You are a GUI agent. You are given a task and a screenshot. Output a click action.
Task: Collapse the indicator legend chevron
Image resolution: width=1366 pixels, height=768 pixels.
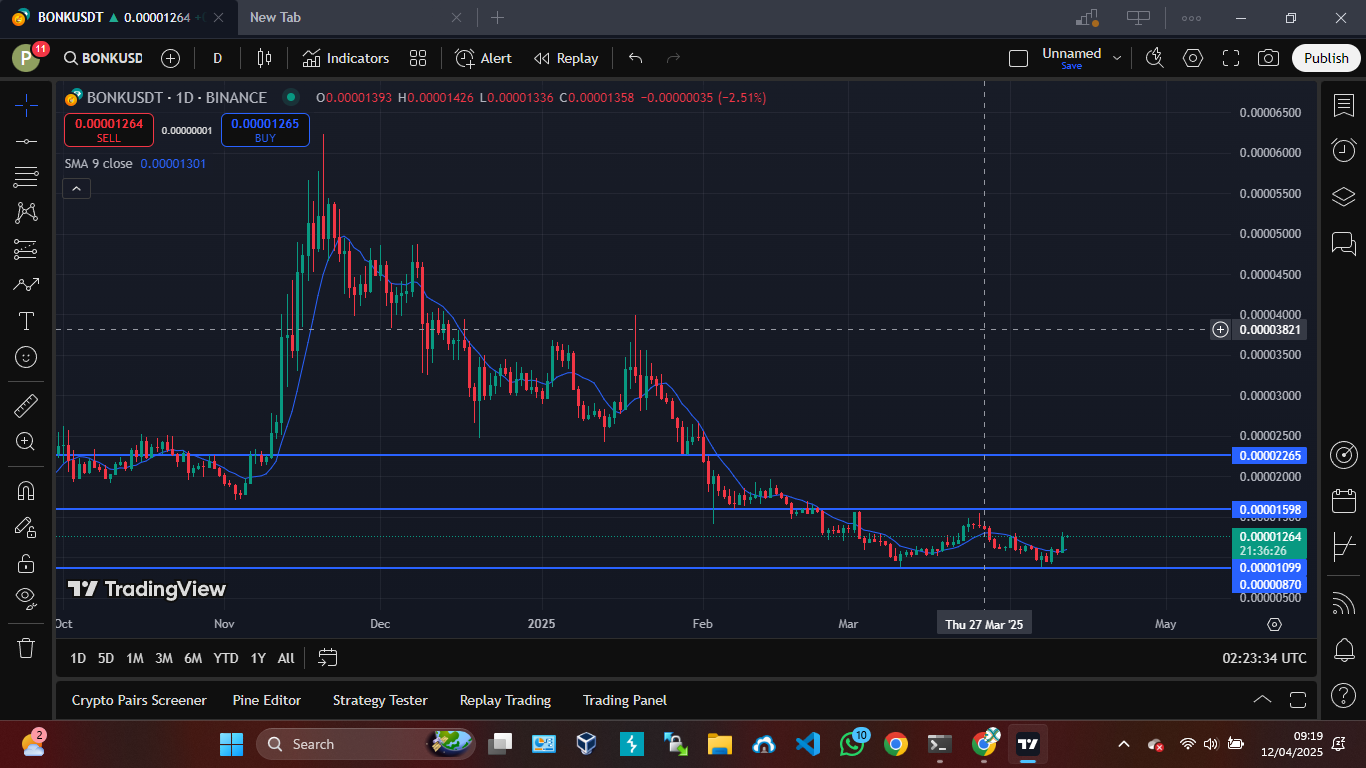coord(77,188)
